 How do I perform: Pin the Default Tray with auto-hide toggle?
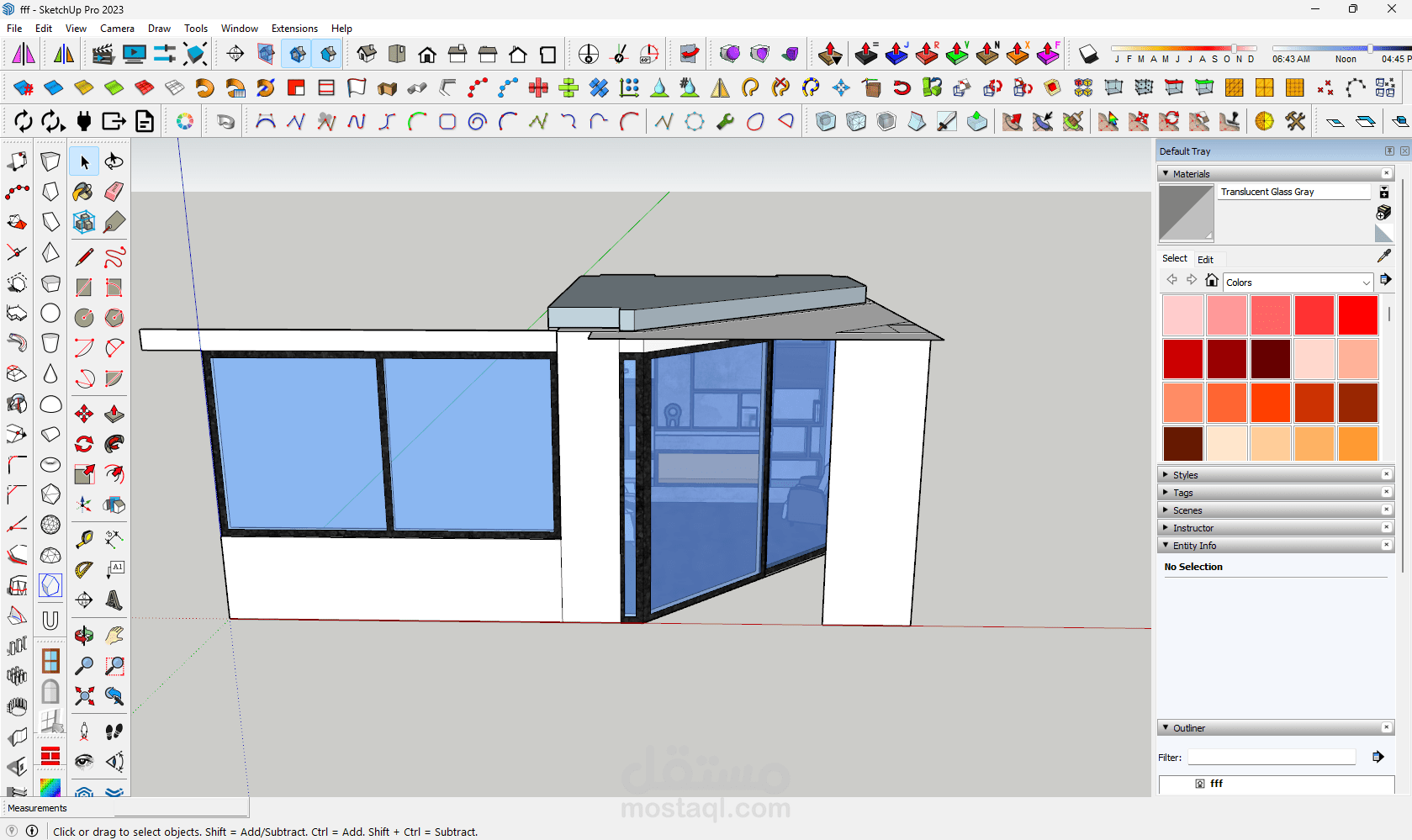[x=1389, y=151]
